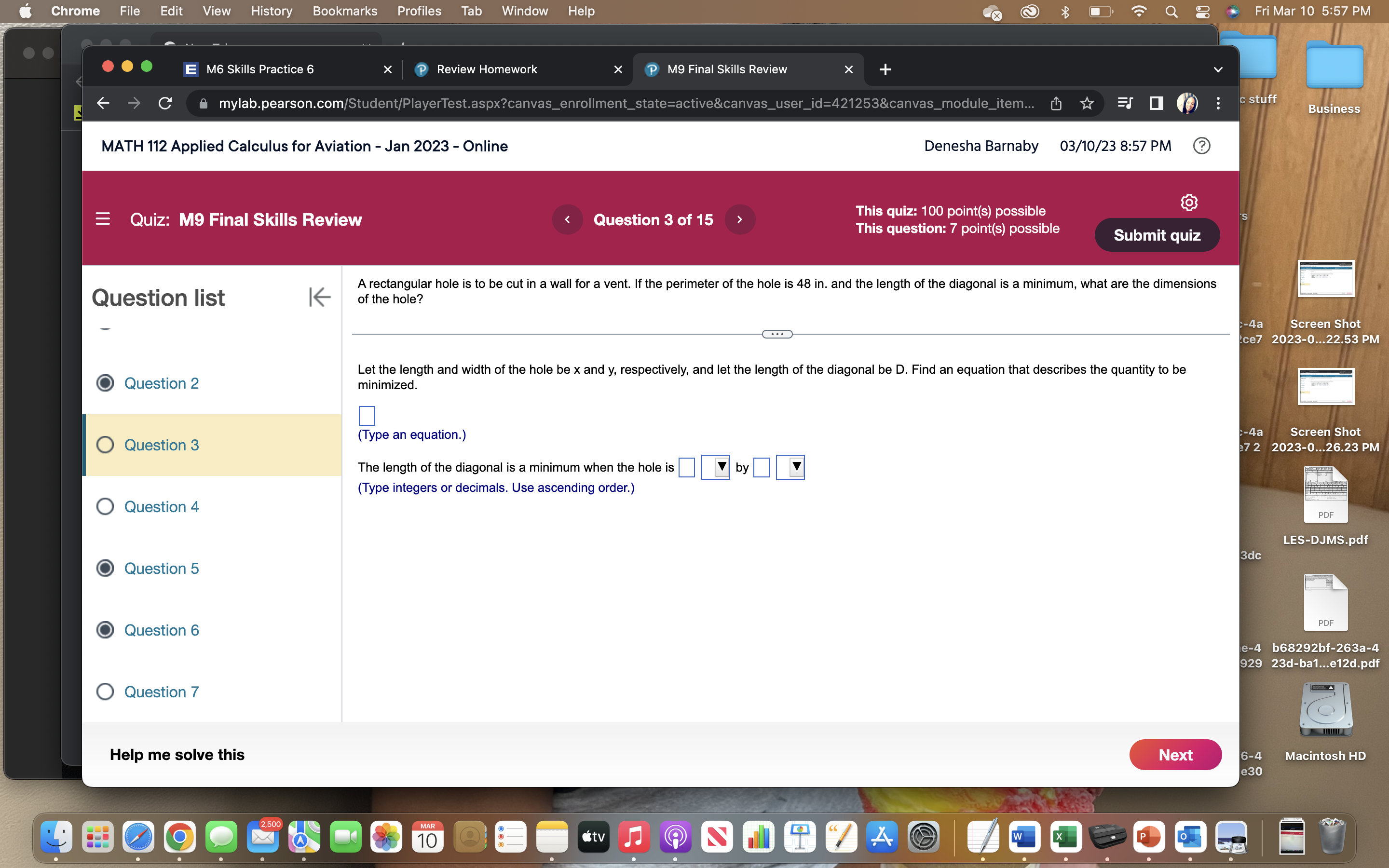The width and height of the screenshot is (1389, 868).
Task: Bookmark the page with the star icon
Action: pyautogui.click(x=1087, y=103)
